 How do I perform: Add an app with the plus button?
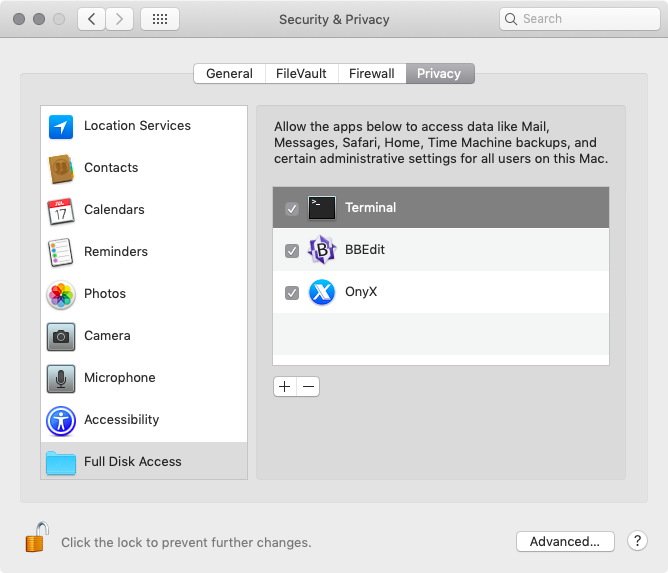(285, 387)
